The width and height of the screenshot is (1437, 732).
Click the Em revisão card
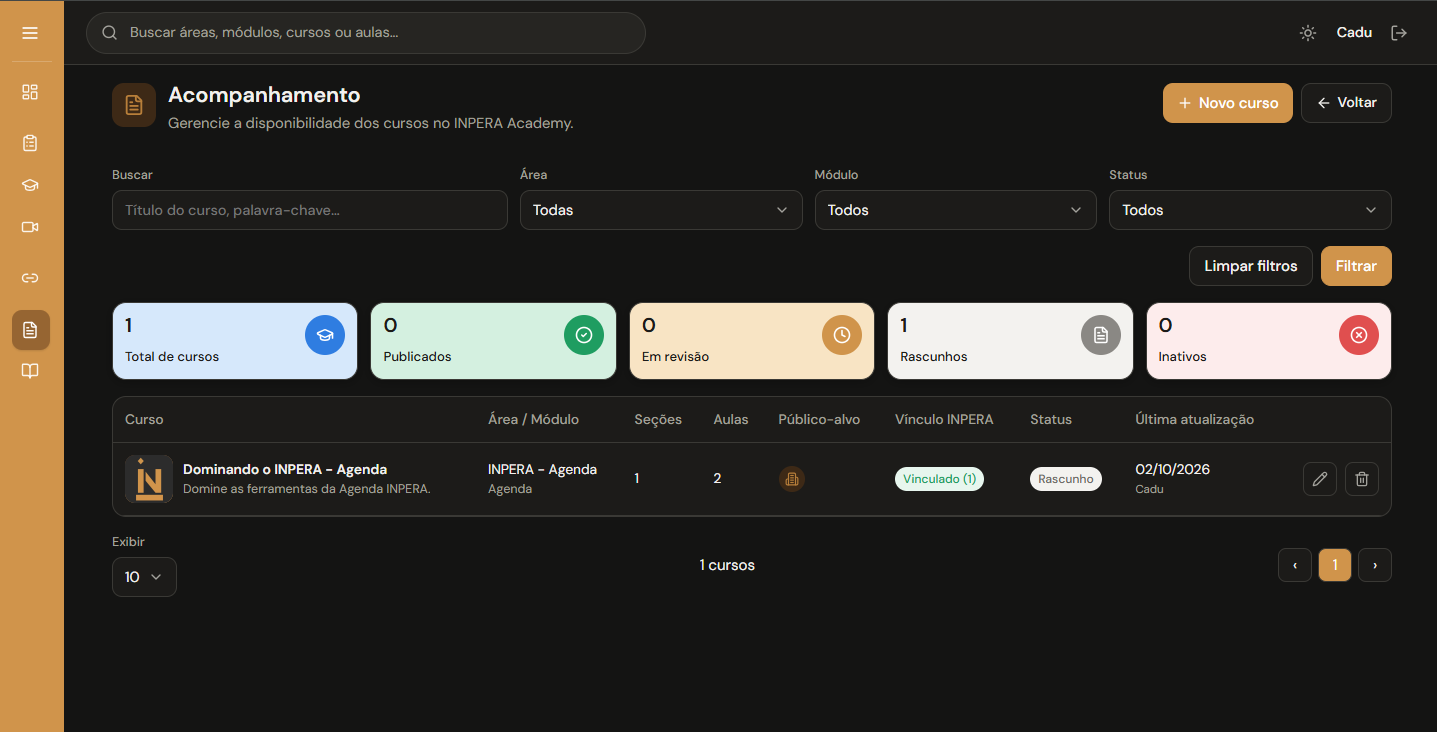[752, 341]
